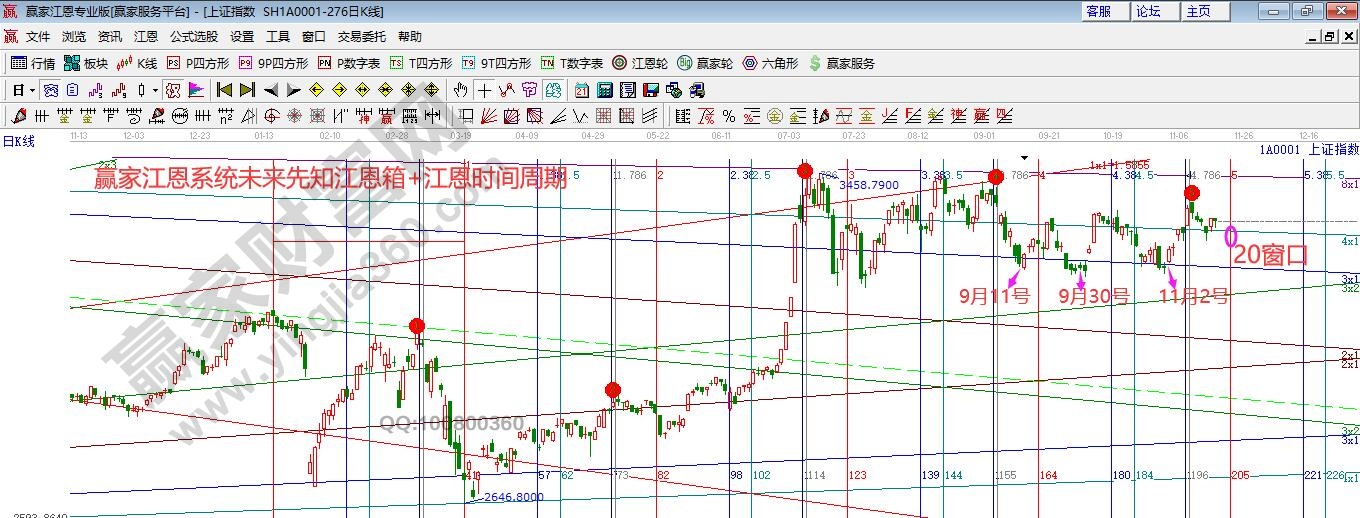This screenshot has width=1360, height=518.
Task: Click the floppy disk save icon
Action: tap(650, 90)
